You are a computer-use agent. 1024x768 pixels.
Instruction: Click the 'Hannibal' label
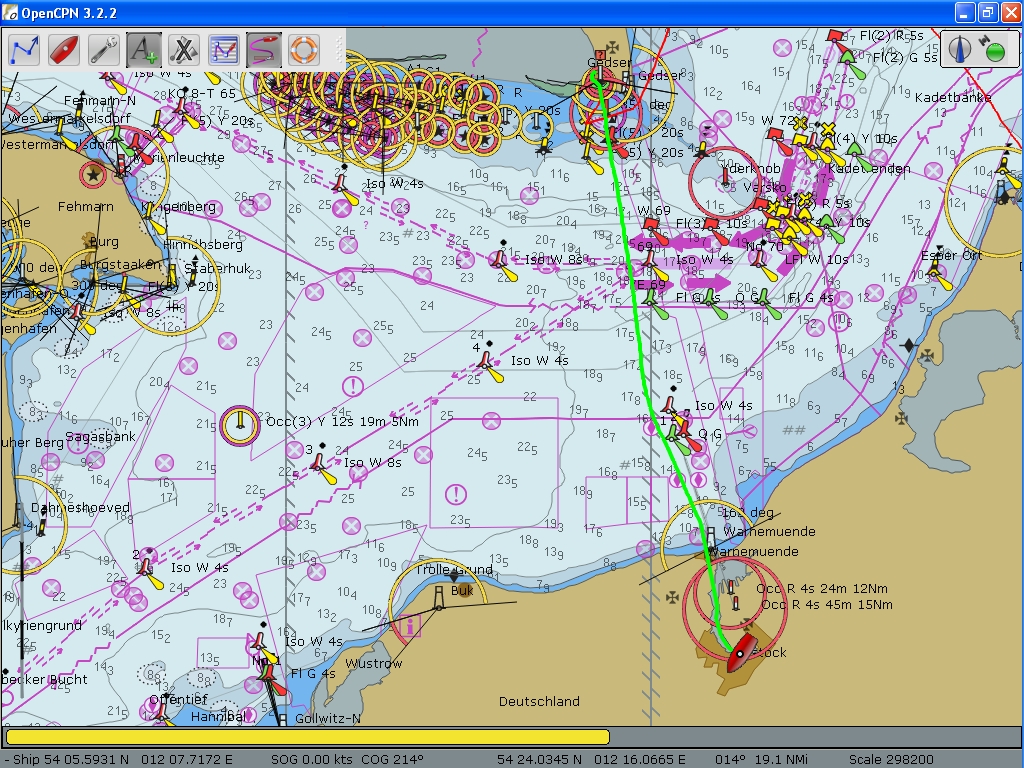pos(219,716)
